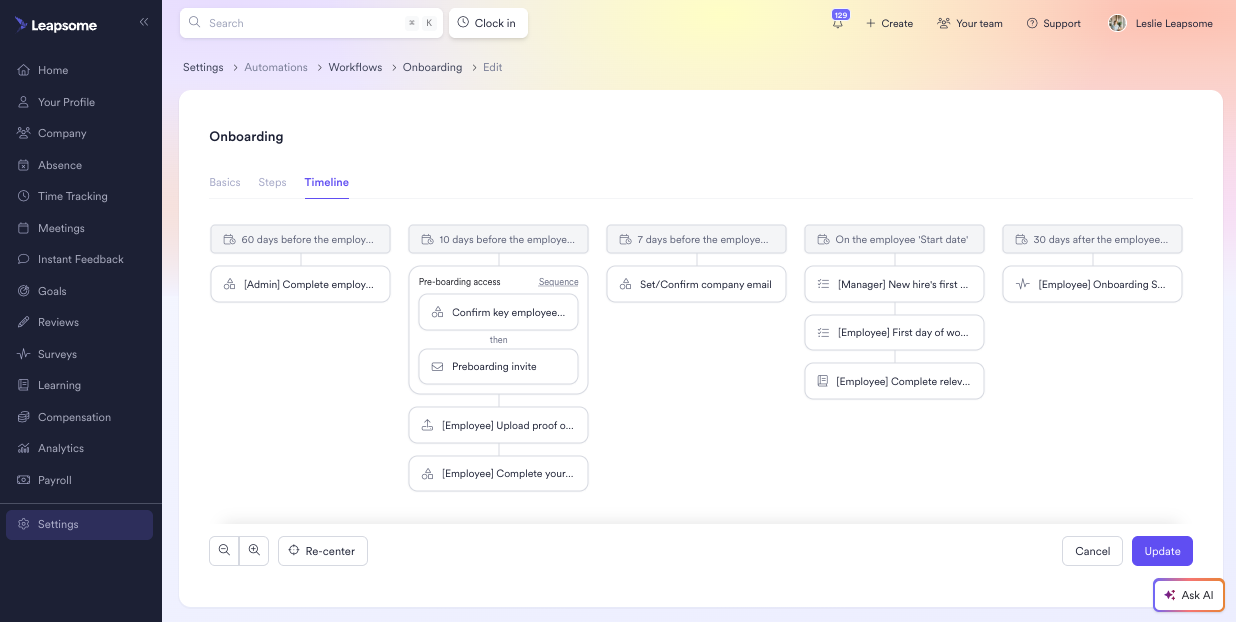
Task: Click the Search input field
Action: coord(300,23)
